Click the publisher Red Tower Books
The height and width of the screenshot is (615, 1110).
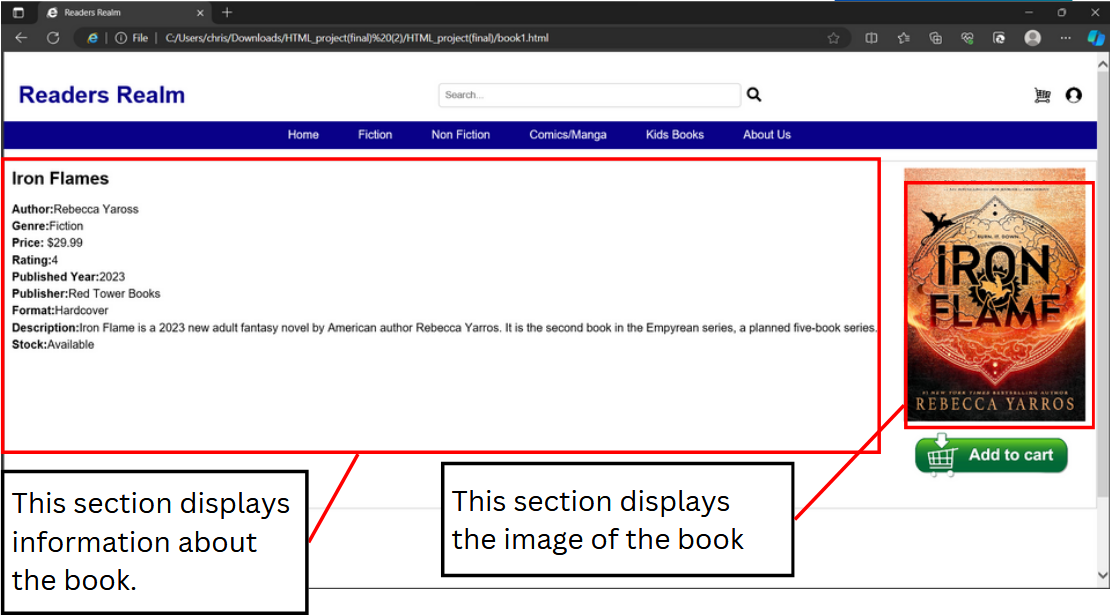[x=115, y=294]
